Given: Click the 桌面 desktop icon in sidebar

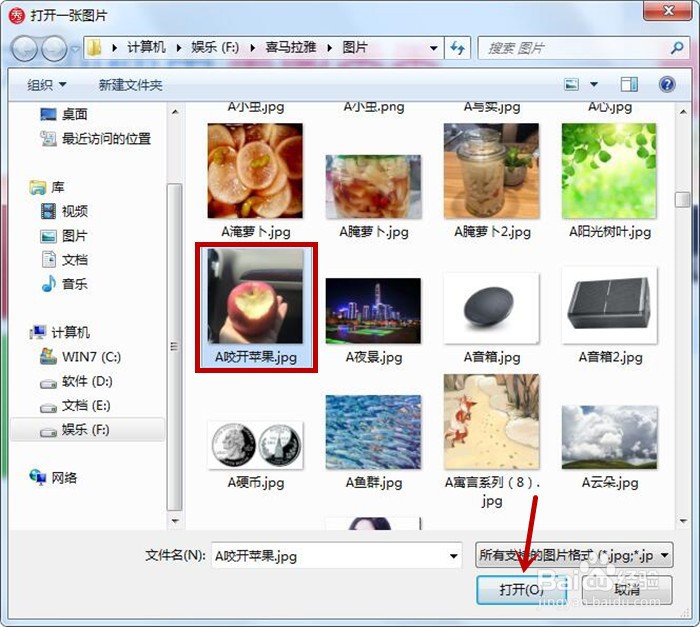Looking at the screenshot, I should pyautogui.click(x=48, y=114).
